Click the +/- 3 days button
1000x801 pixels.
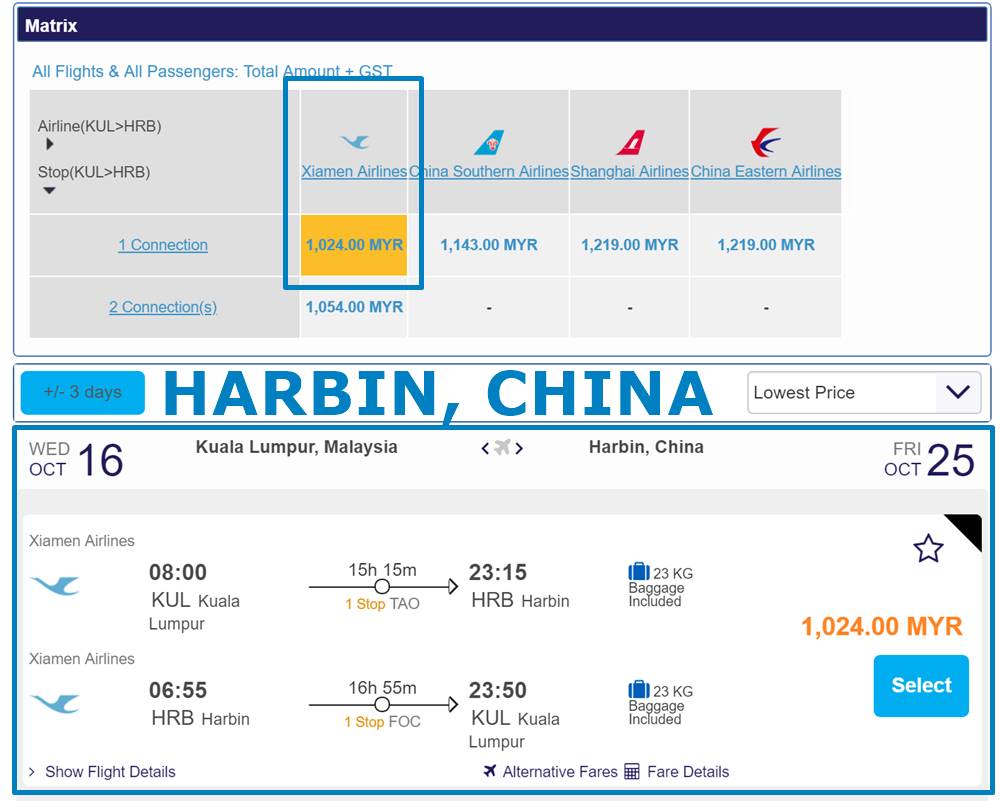coord(83,392)
